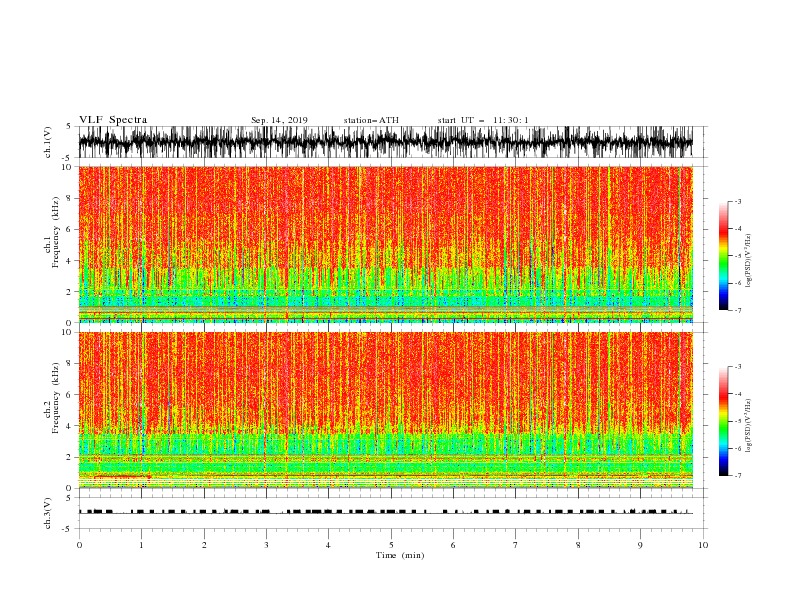Click the "-7" label on ch.1 colorbar
792x612 pixels.
[x=738, y=310]
